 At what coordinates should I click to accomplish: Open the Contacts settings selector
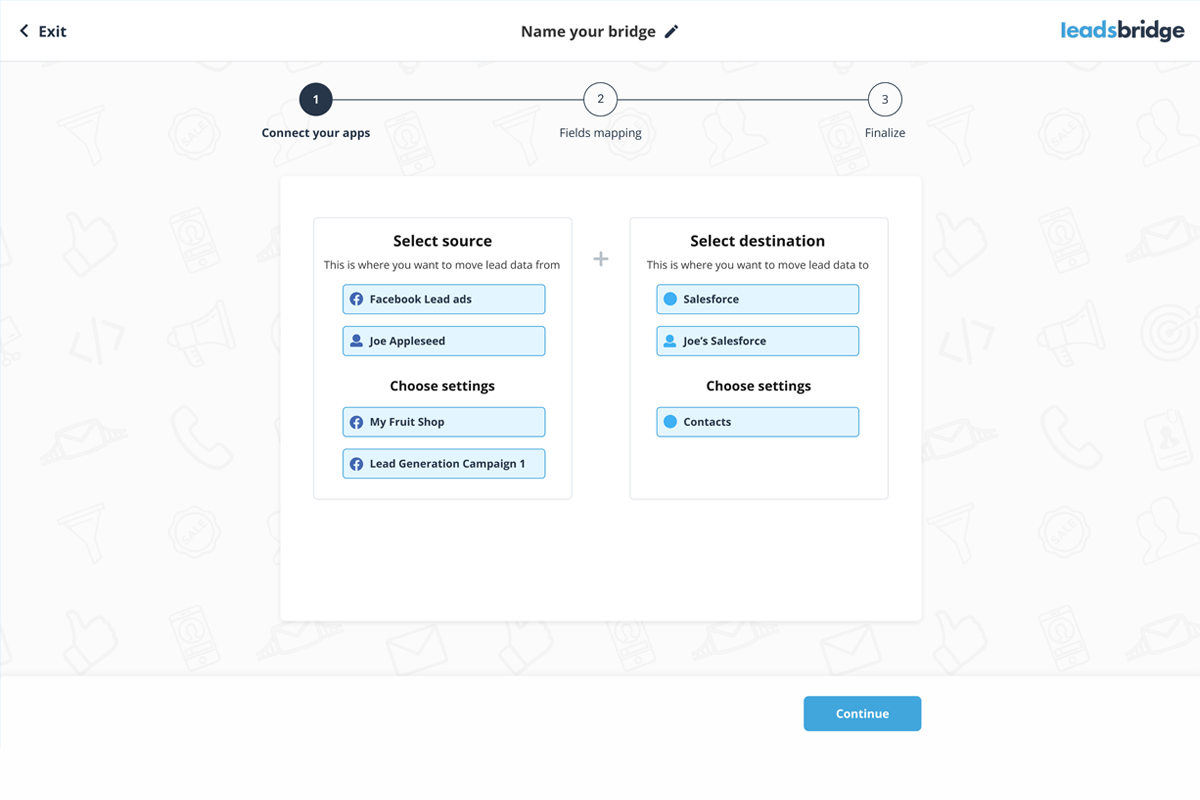(x=758, y=422)
